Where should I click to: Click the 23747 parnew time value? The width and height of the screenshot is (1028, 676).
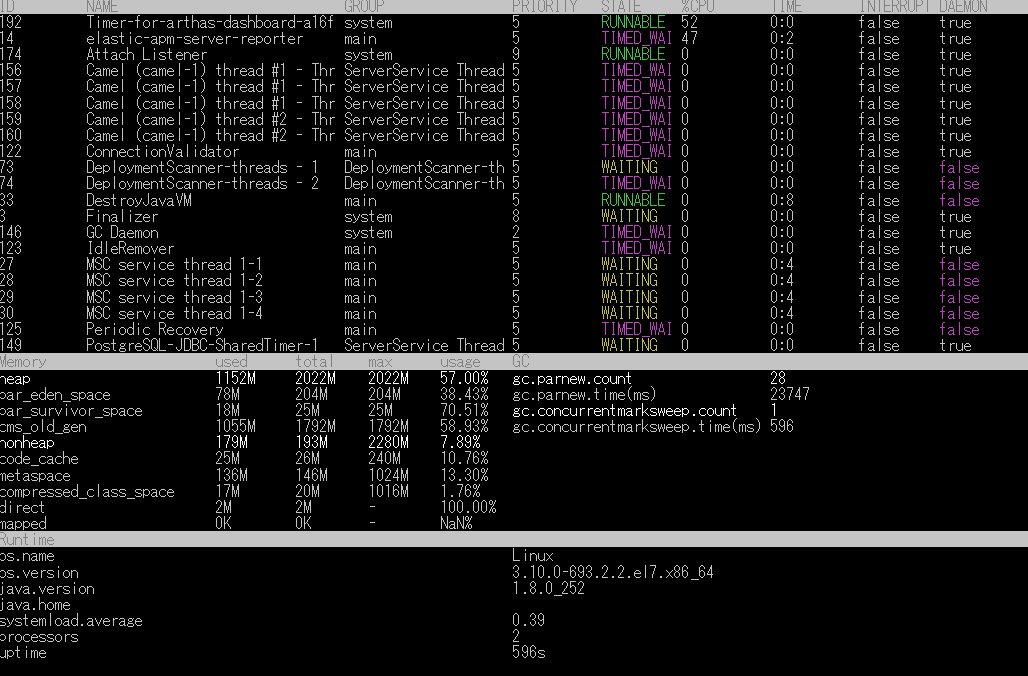(x=789, y=395)
